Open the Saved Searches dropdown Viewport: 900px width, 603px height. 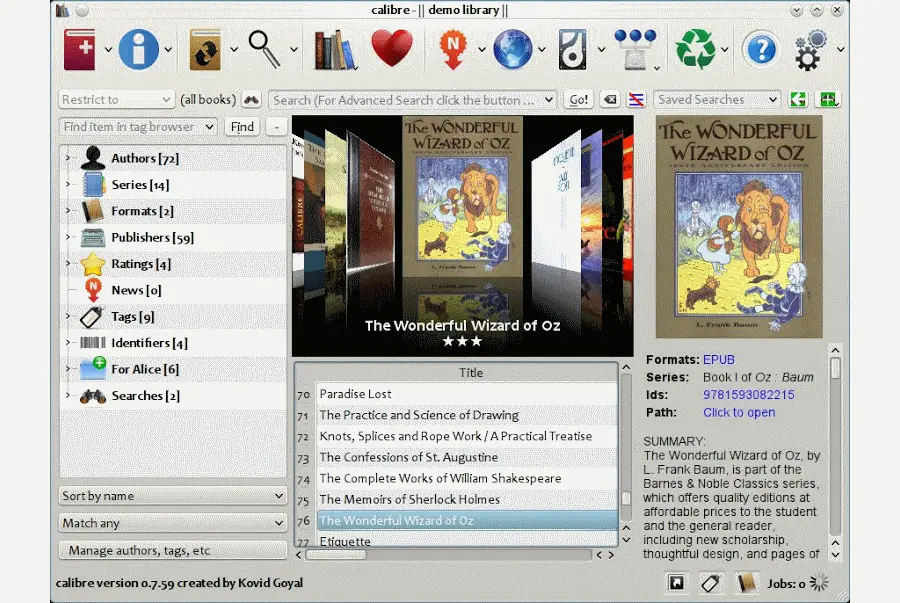[717, 100]
